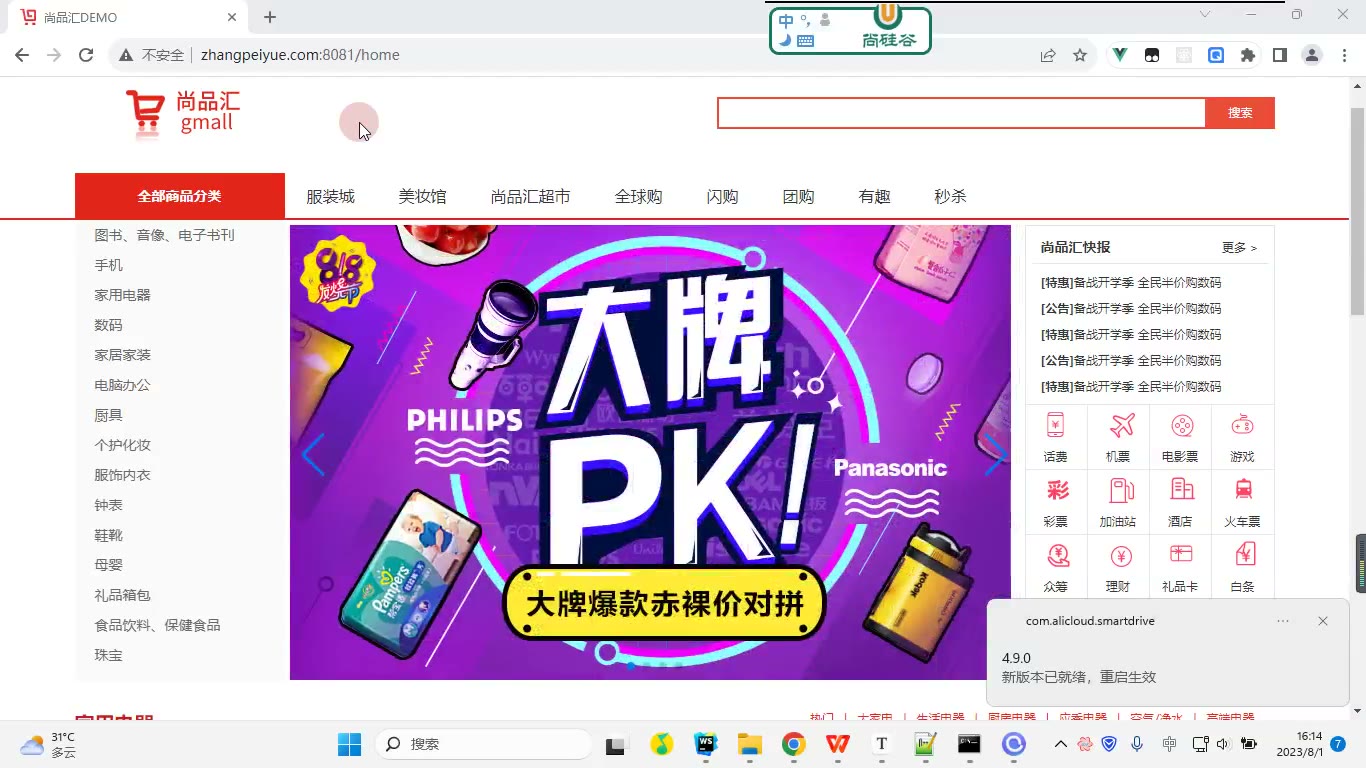This screenshot has height=768, width=1366.
Task: Open WPS Office from the taskbar
Action: (838, 744)
